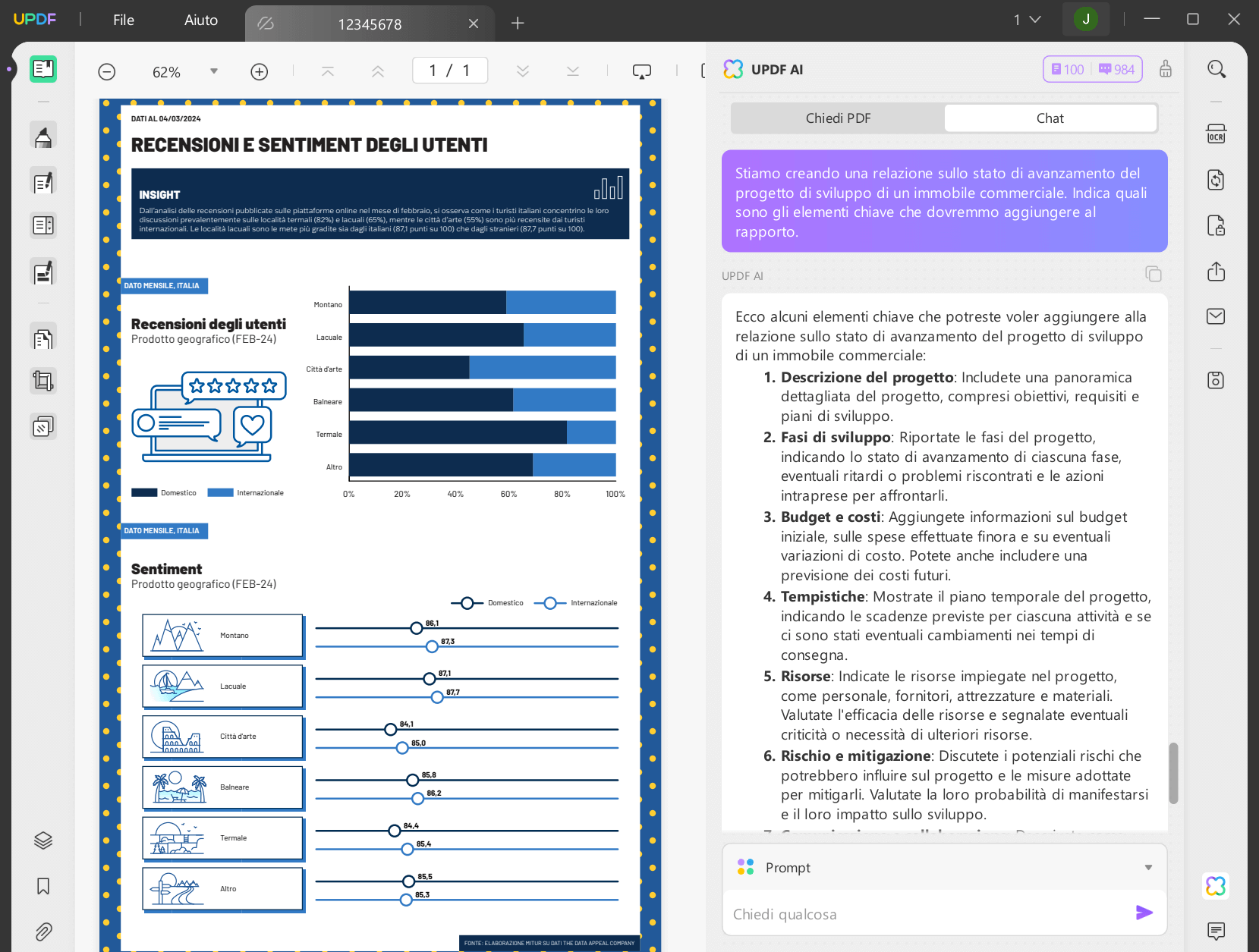The height and width of the screenshot is (952, 1259).
Task: Open the layers panel icon
Action: click(x=43, y=840)
